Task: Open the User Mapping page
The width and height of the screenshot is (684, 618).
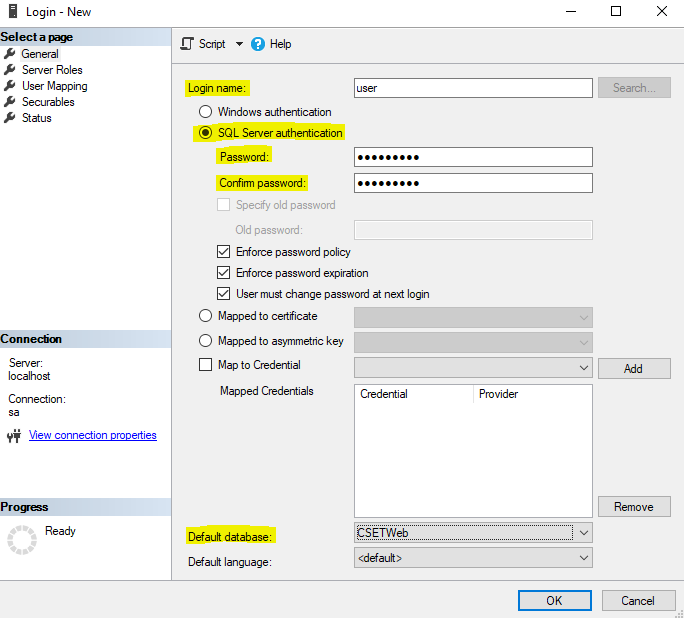Action: (55, 86)
